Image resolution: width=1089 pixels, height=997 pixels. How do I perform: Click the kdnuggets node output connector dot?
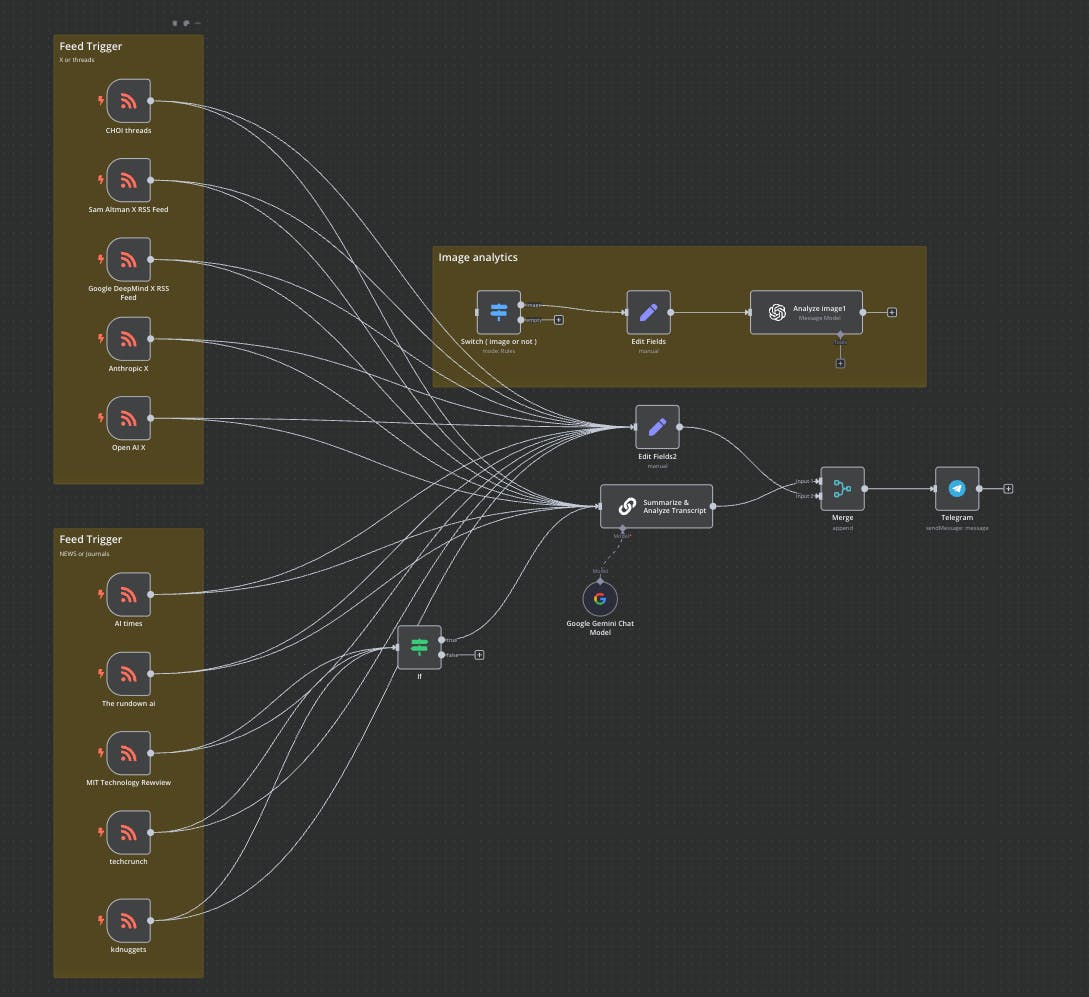[x=151, y=921]
